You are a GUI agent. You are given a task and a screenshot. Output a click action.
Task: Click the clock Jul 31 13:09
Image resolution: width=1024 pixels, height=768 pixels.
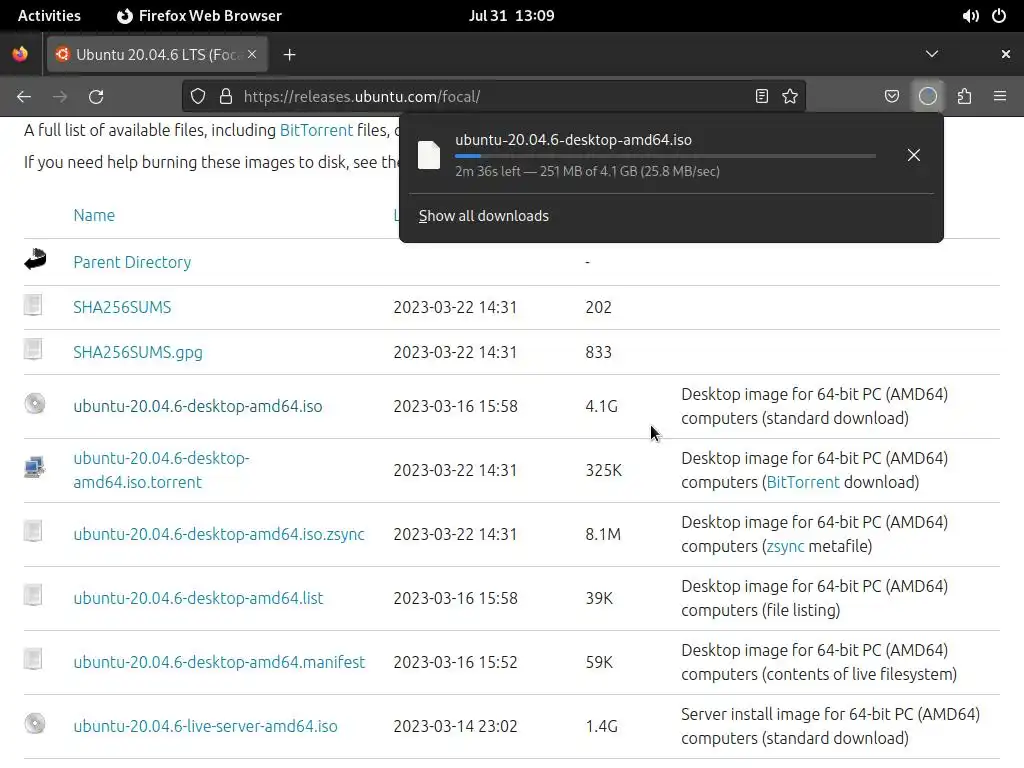click(x=511, y=16)
